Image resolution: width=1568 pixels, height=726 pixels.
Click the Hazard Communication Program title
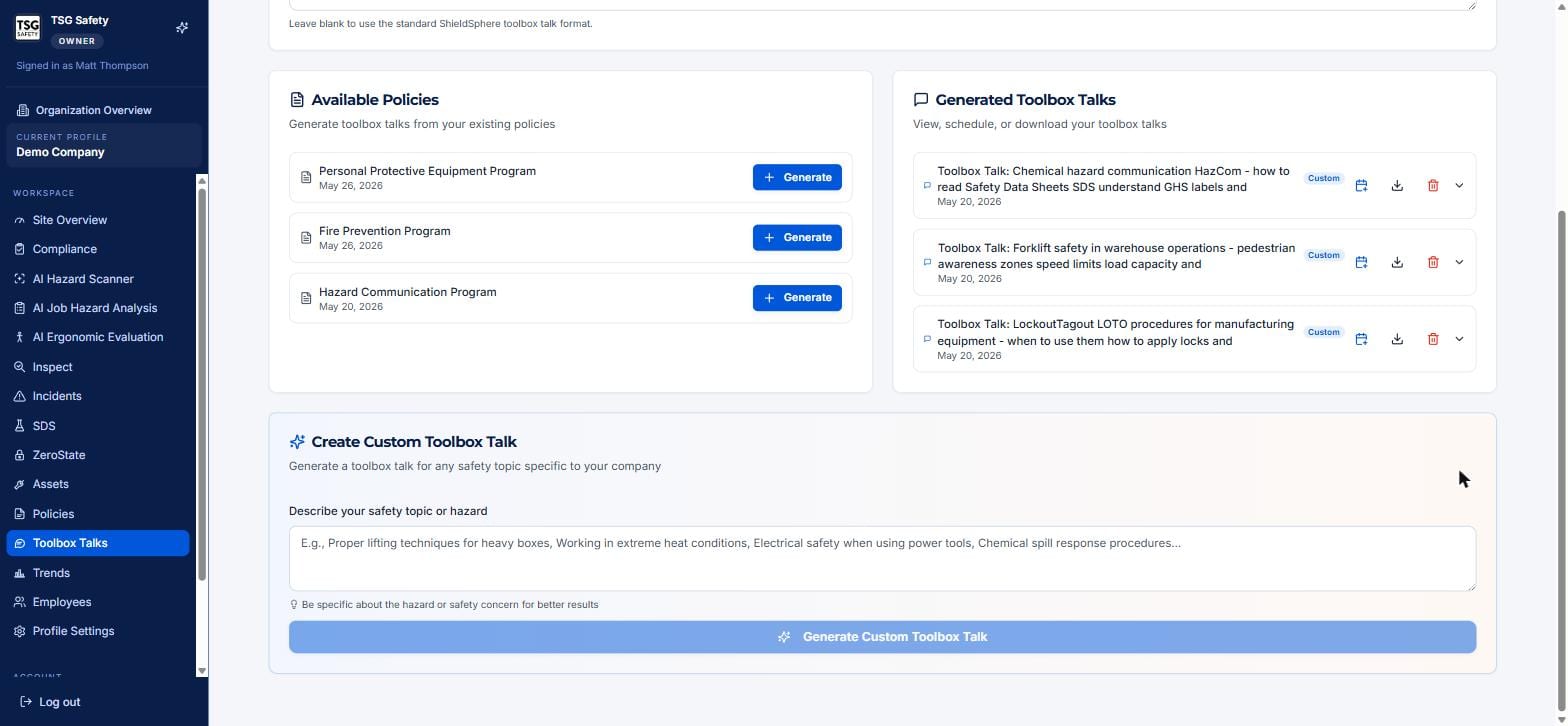(407, 292)
